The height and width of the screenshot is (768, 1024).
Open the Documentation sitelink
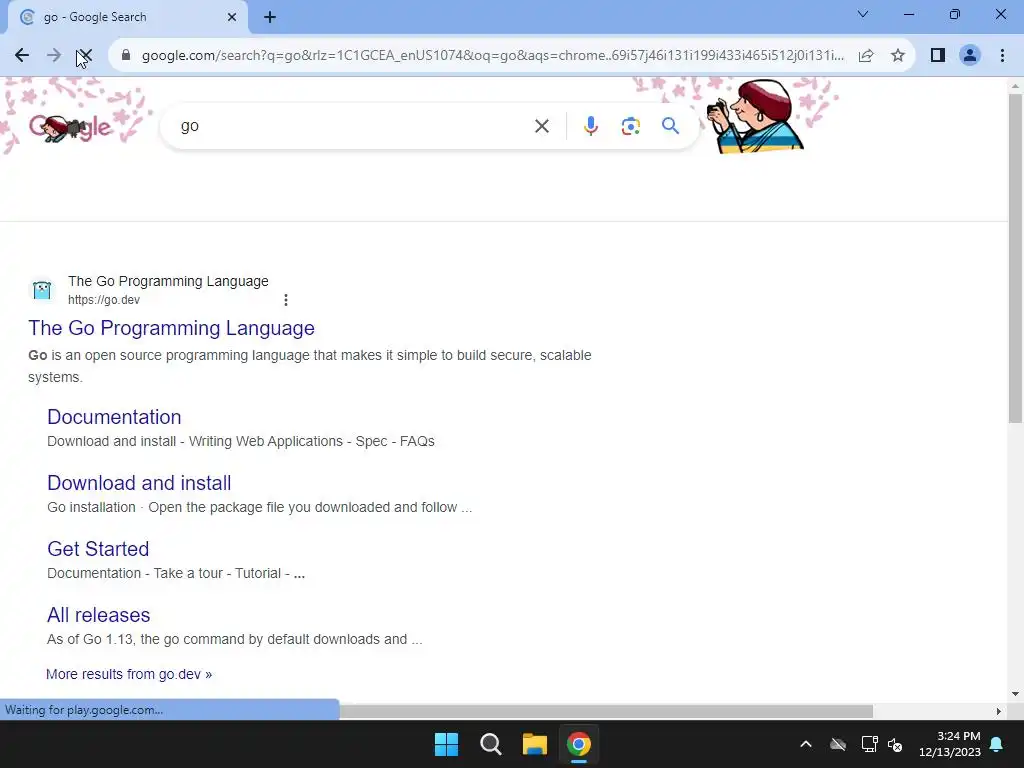[114, 417]
